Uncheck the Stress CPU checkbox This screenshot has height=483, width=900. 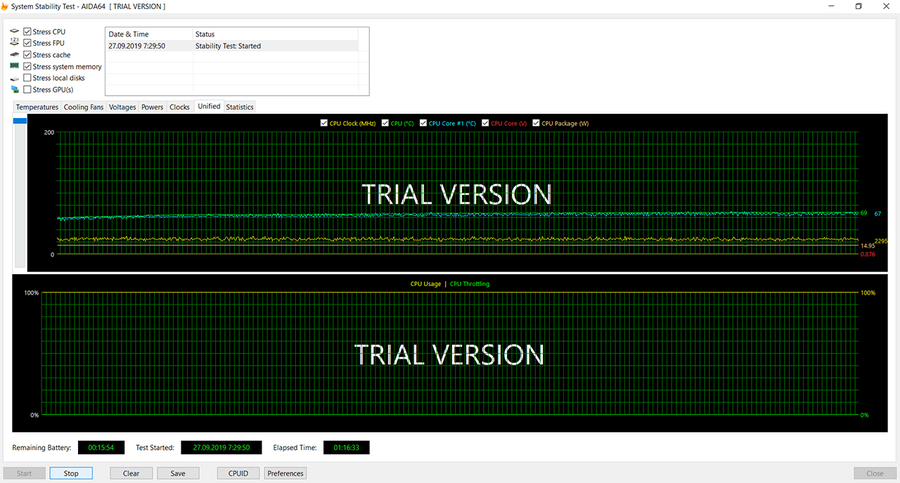[27, 32]
